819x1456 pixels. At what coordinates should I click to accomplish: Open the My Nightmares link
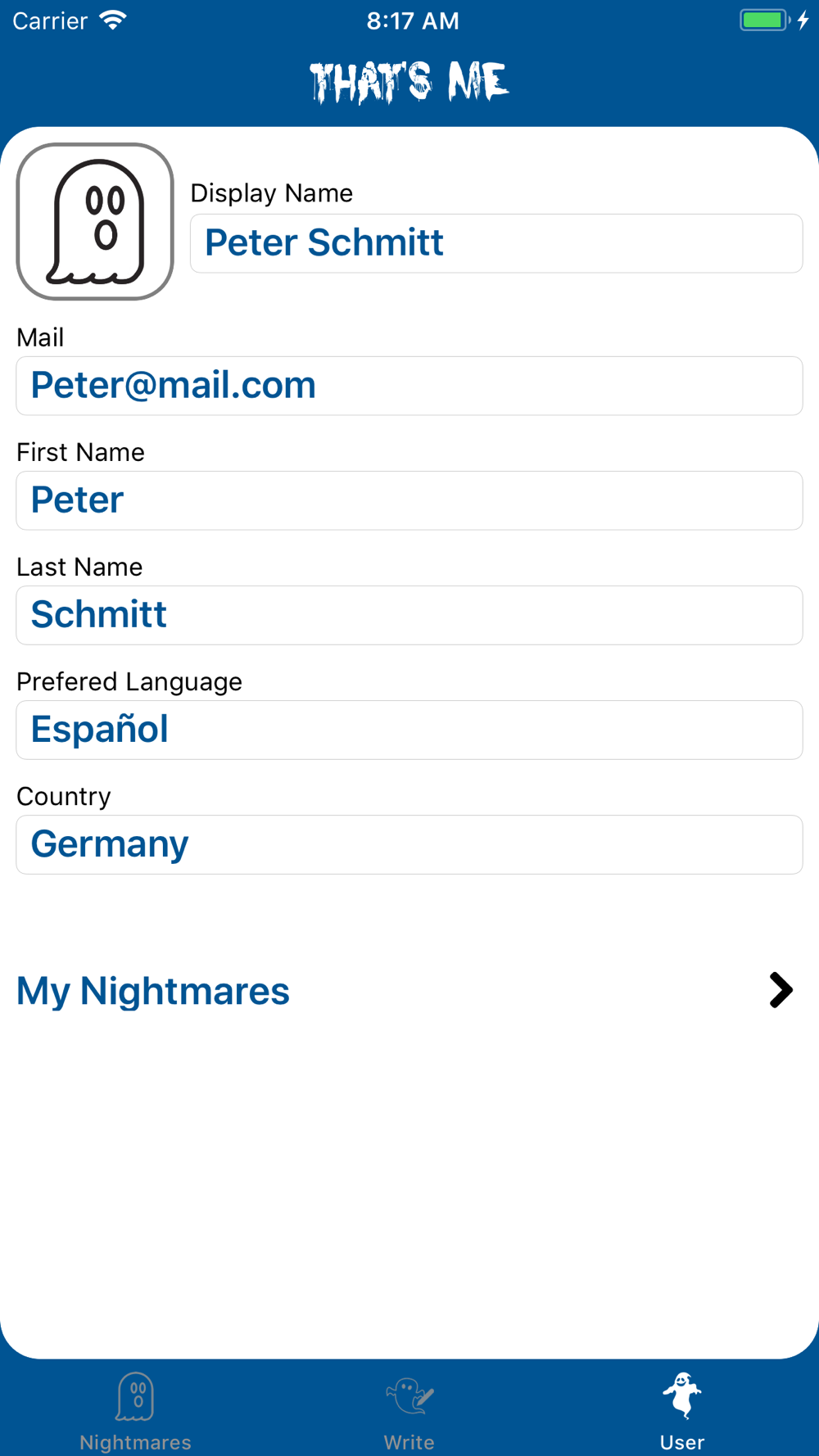point(153,991)
